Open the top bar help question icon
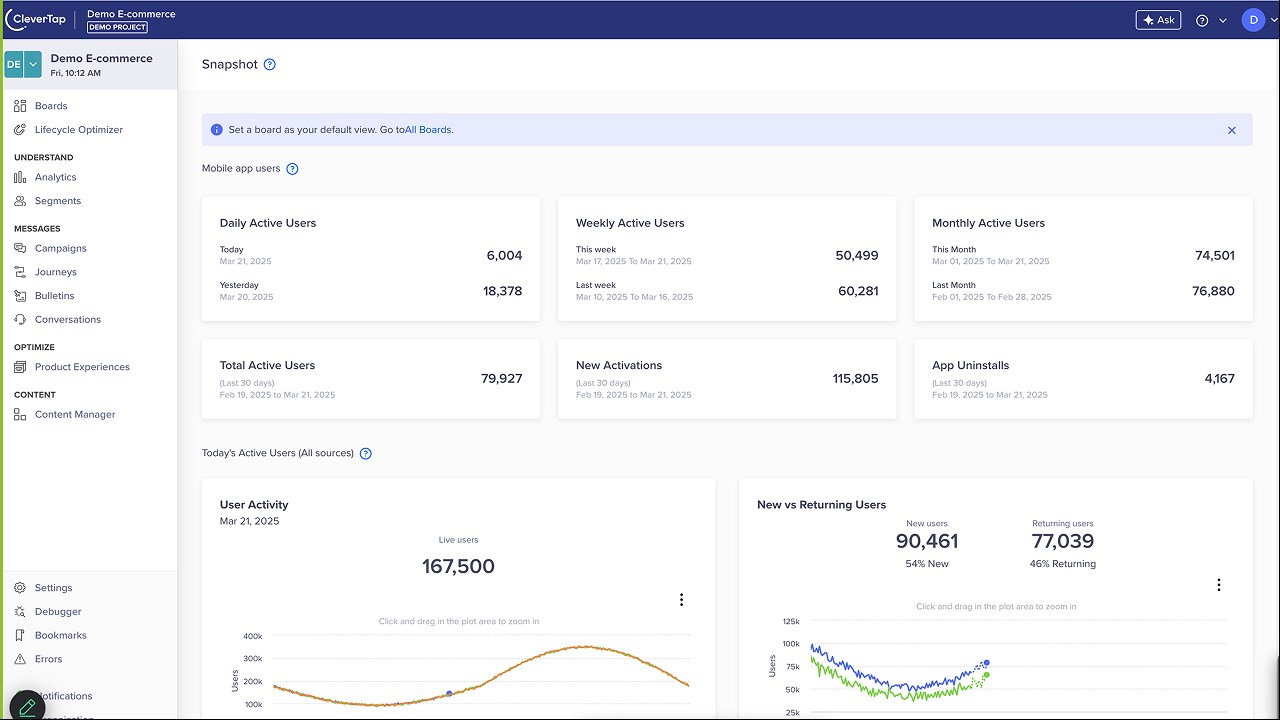The height and width of the screenshot is (720, 1280). coord(1202,20)
